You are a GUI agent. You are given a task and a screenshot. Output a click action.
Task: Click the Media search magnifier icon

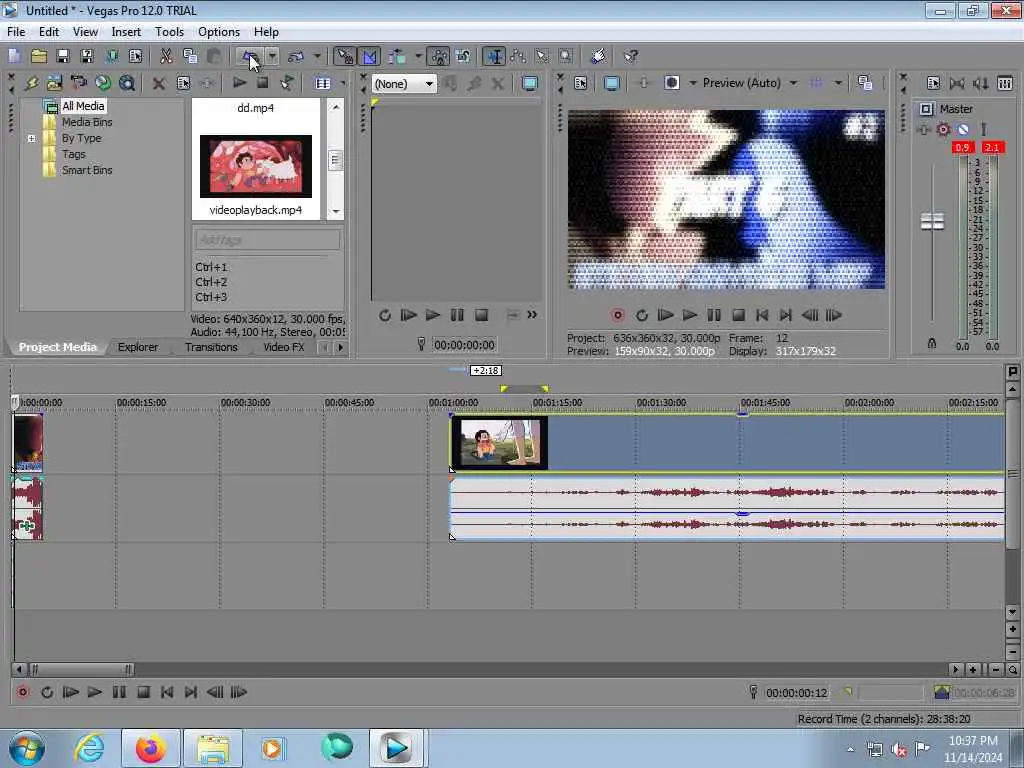(x=127, y=83)
